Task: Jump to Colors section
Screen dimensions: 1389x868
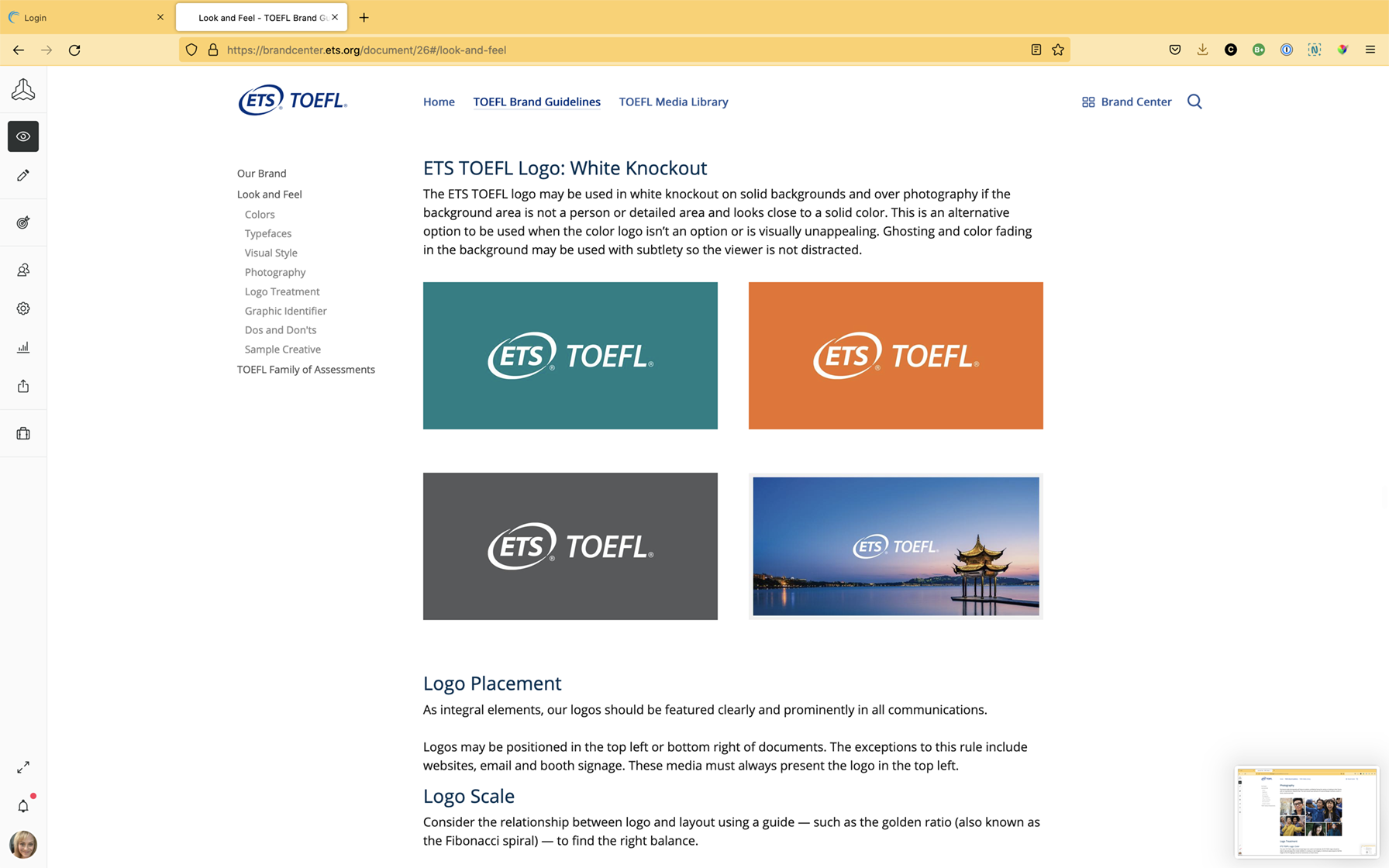Action: coord(260,214)
